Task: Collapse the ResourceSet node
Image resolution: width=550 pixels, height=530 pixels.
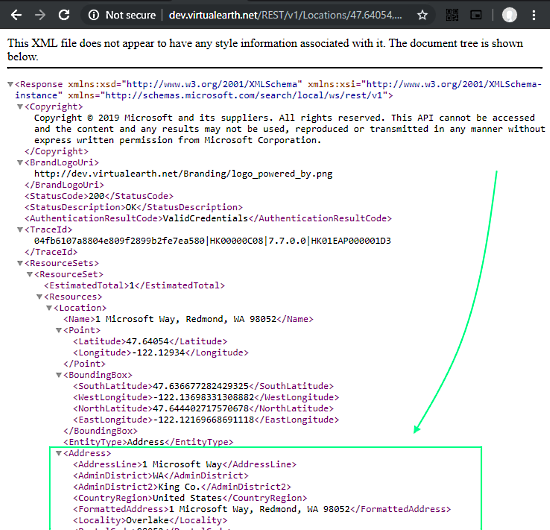Action: click(30, 274)
